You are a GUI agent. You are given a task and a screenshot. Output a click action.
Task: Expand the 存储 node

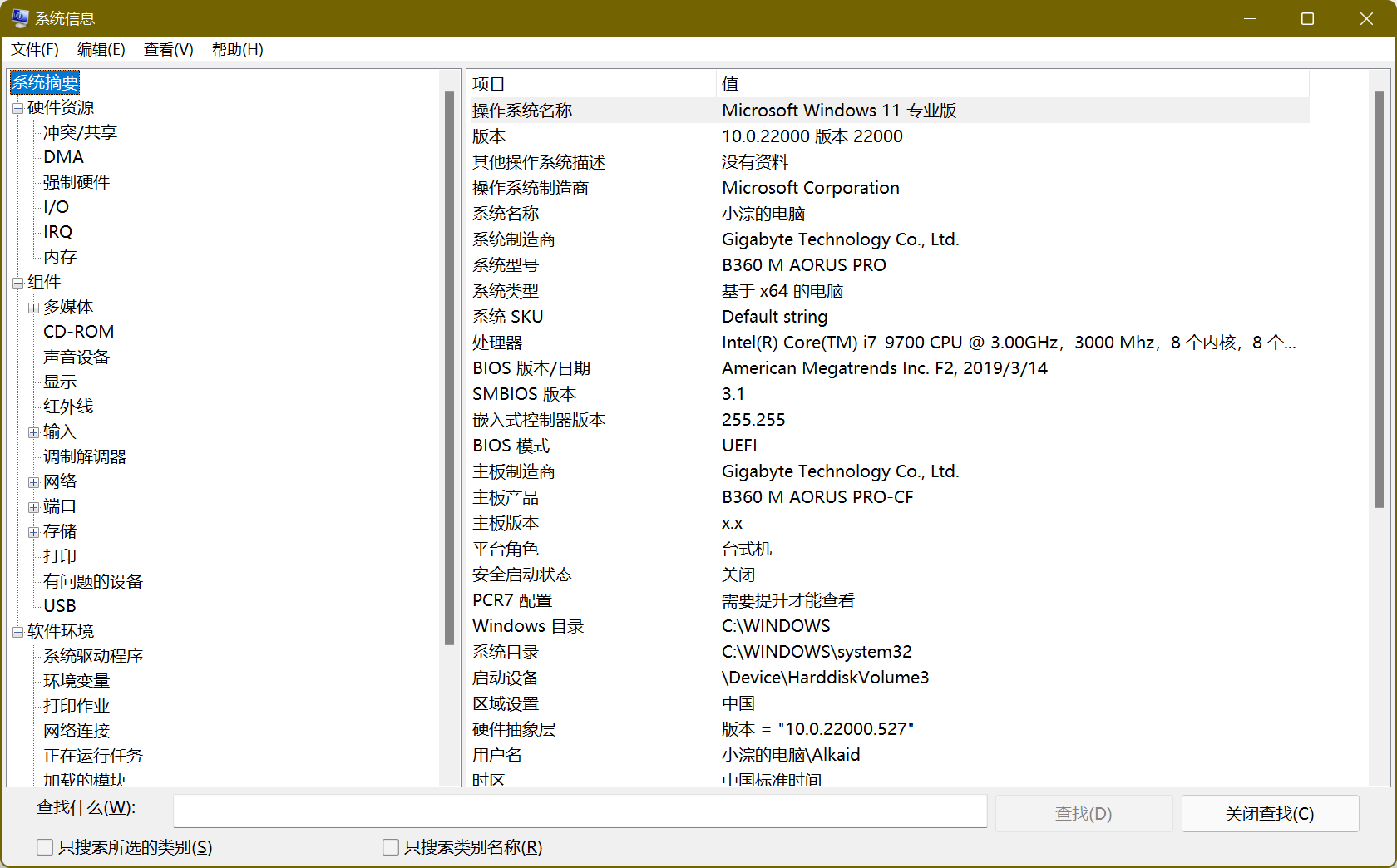coord(33,530)
